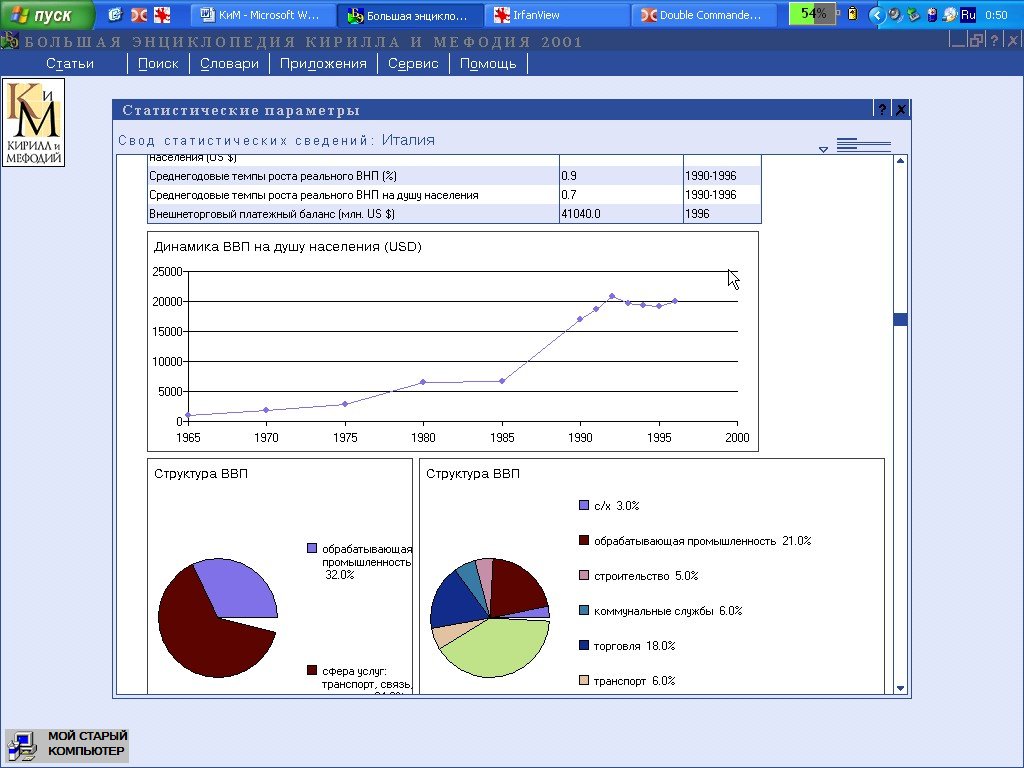Open the Словари menu
The image size is (1024, 768).
coord(229,63)
